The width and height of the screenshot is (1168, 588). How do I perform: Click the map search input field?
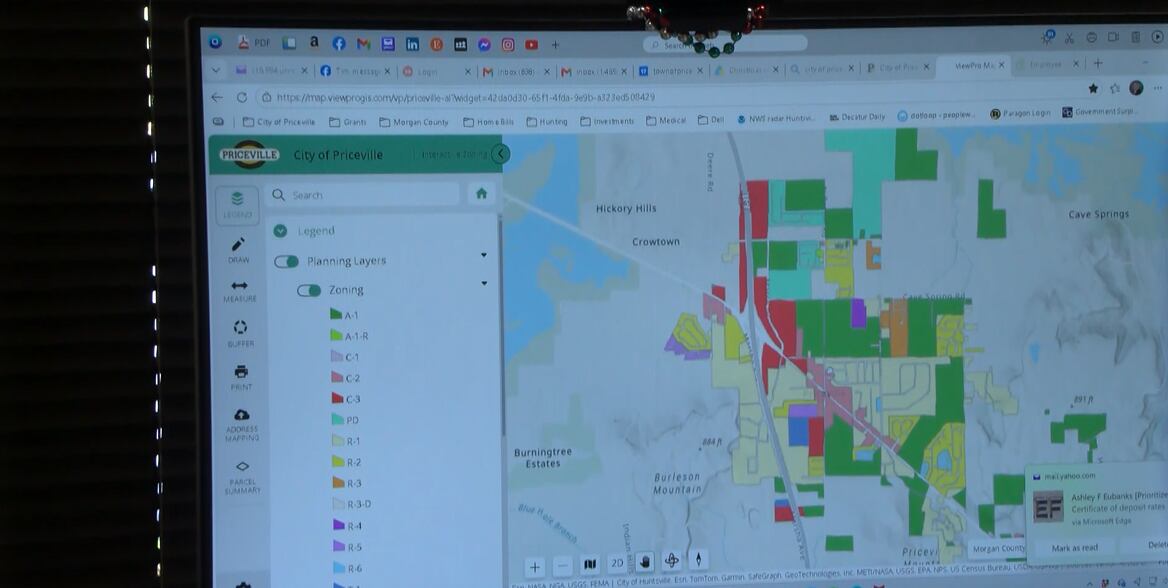pos(362,195)
